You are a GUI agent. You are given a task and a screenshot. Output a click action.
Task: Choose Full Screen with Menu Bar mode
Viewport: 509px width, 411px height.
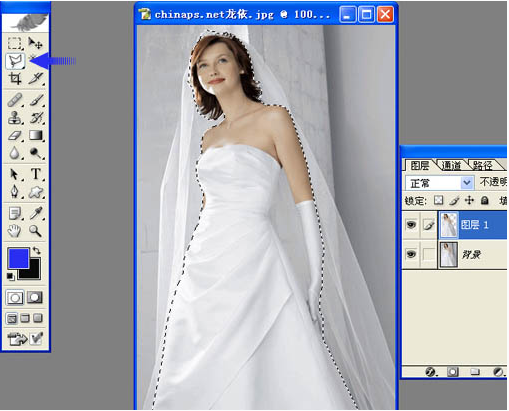[x=25, y=318]
